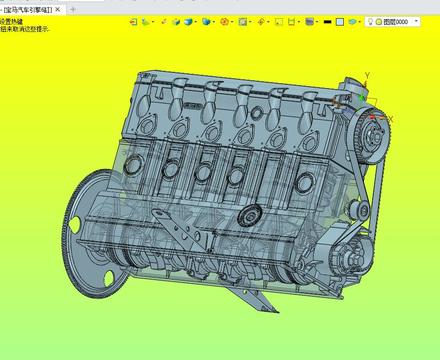Close the 宝马汽车引擎 document tab
Viewport: 440px width, 360px height.
click(x=58, y=10)
